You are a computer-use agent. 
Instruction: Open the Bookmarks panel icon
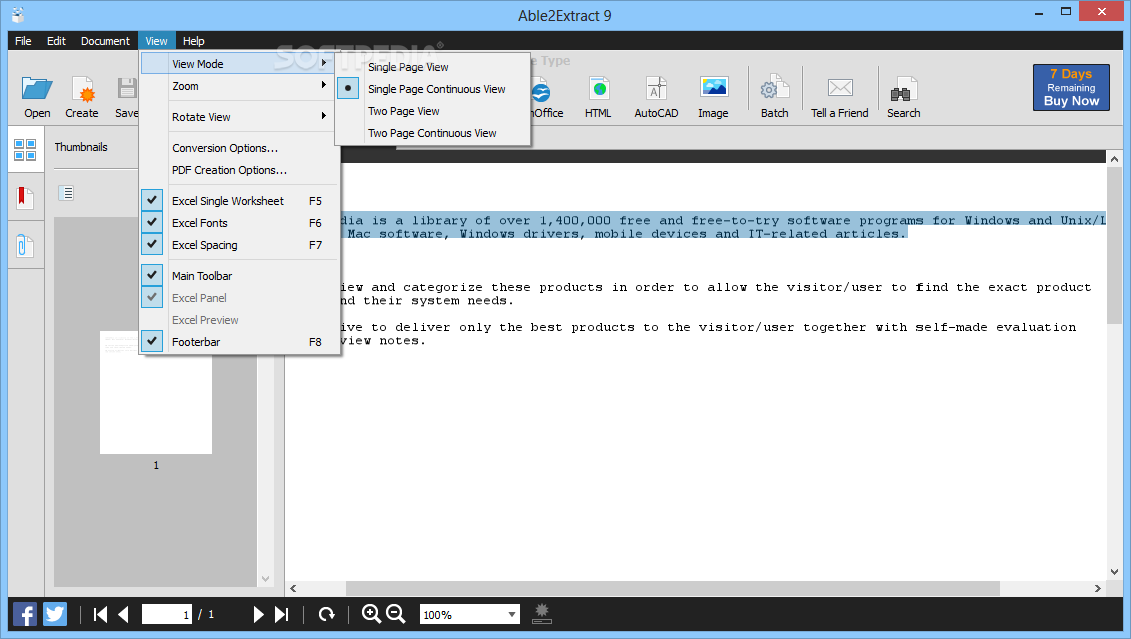click(25, 198)
